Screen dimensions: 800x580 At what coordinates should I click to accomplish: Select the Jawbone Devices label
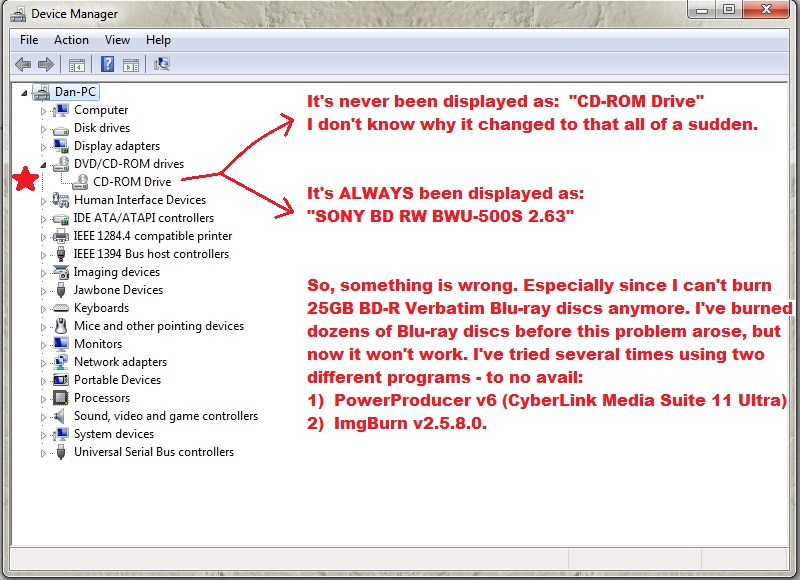118,290
